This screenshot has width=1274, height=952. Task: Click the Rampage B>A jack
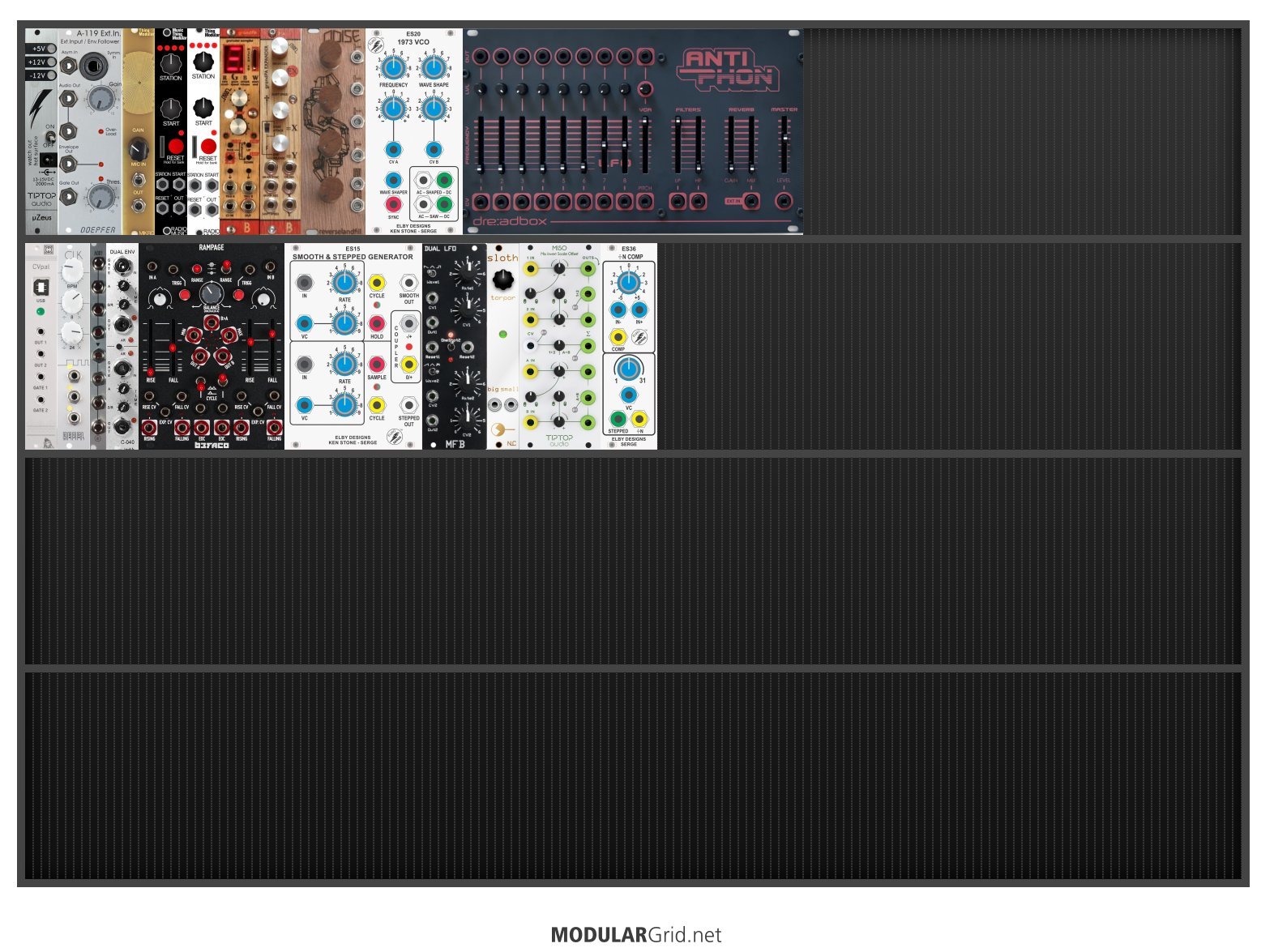[x=212, y=323]
